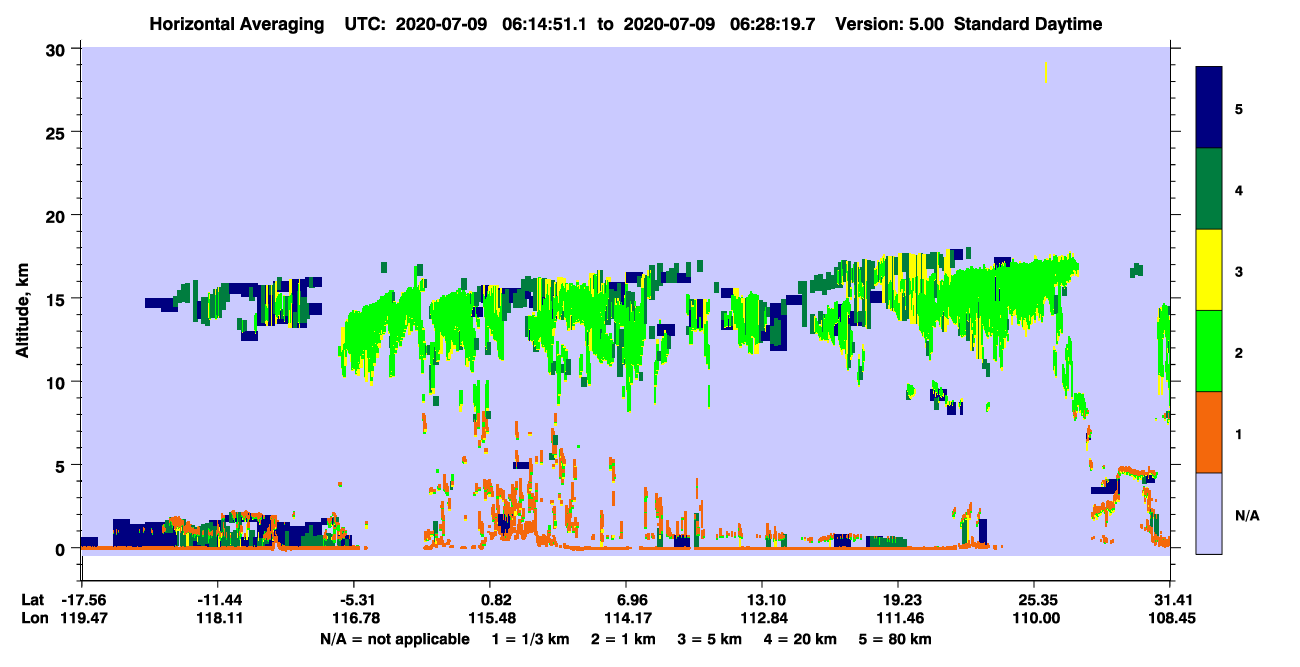Screen dimensions: 1300x667
Task: Select the orange colorbar segment for level 1
Action: coord(1209,432)
